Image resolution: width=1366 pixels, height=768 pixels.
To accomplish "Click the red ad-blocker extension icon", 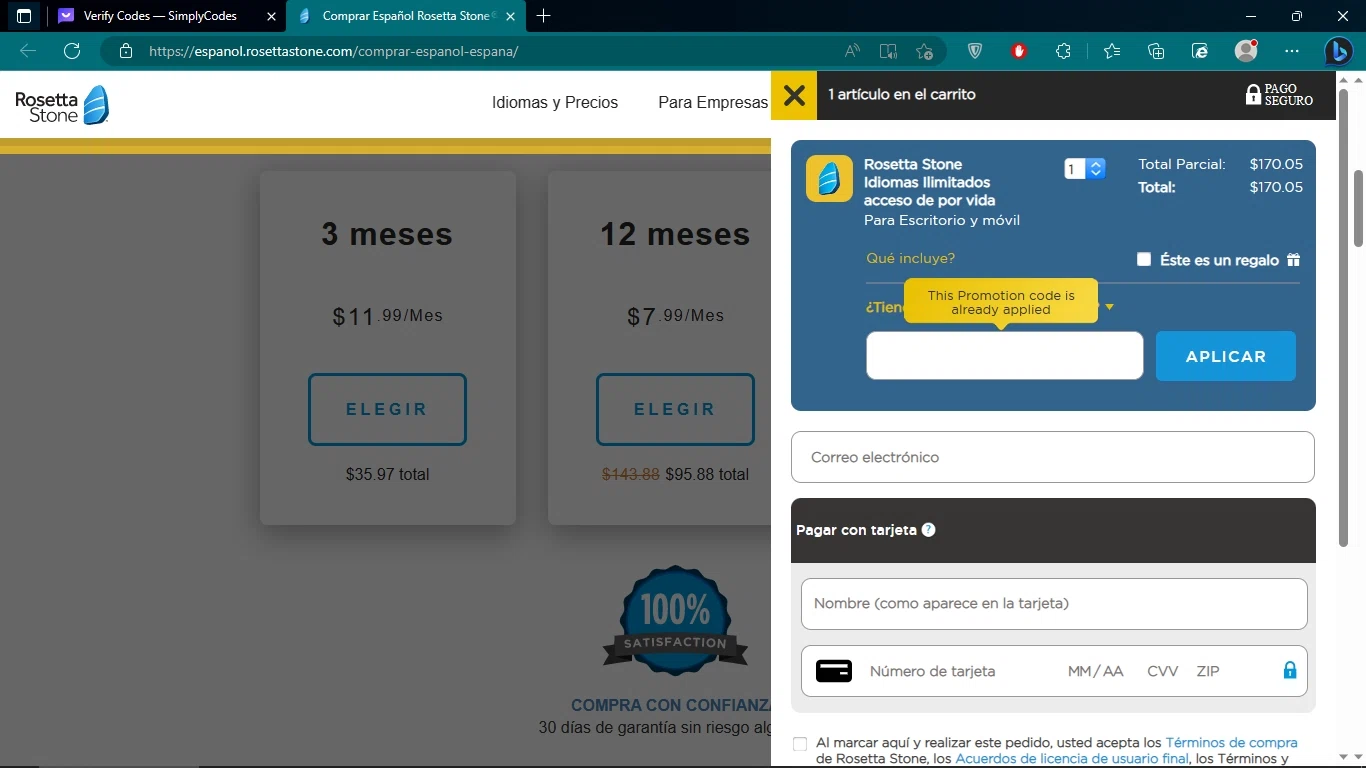I will [x=1019, y=51].
